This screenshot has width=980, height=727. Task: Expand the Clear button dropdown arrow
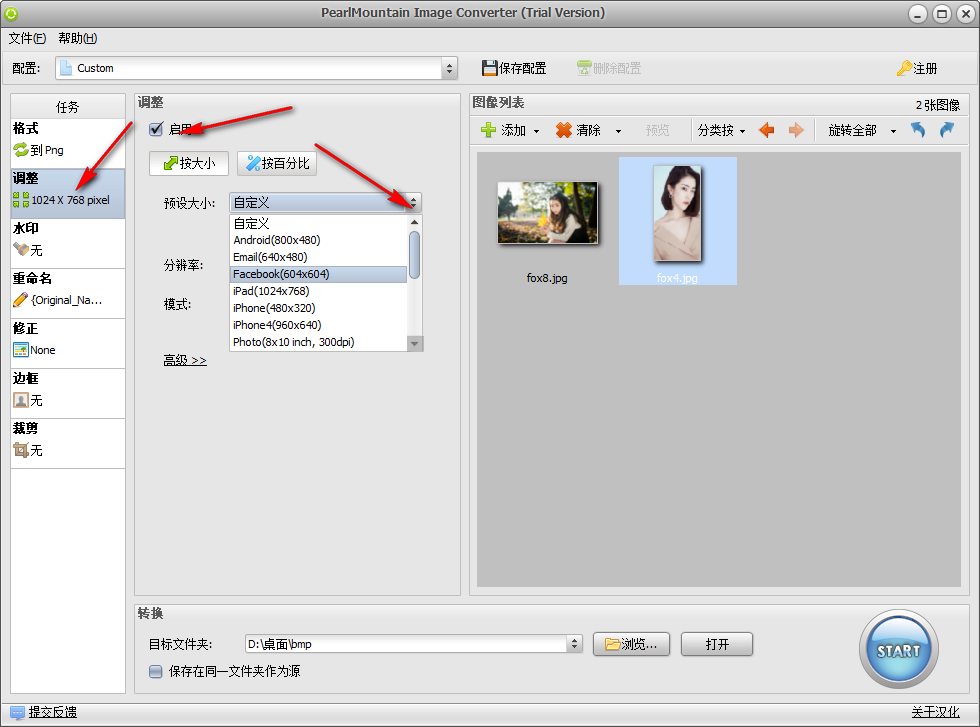tap(618, 131)
